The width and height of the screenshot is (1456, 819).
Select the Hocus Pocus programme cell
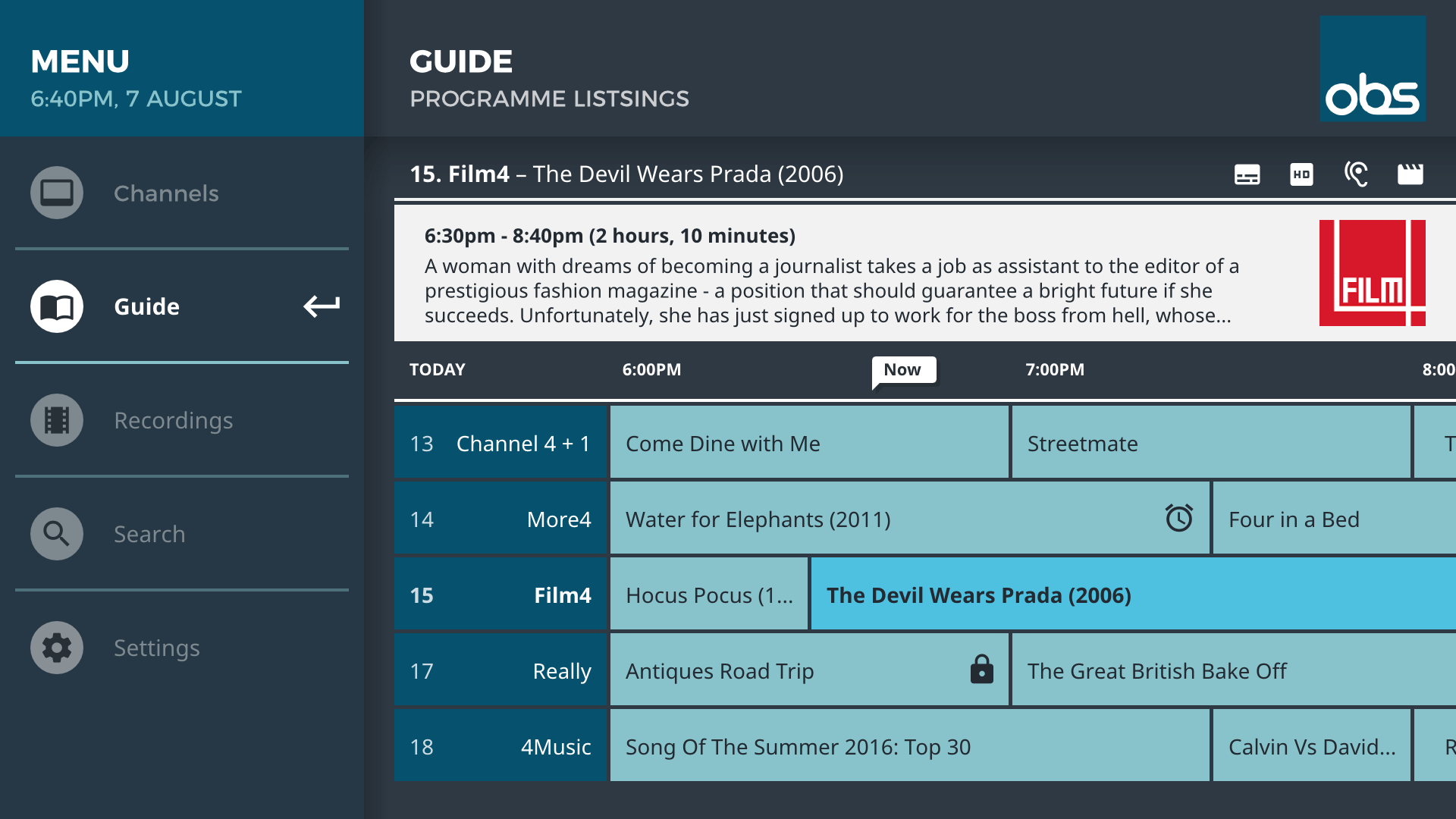click(709, 595)
